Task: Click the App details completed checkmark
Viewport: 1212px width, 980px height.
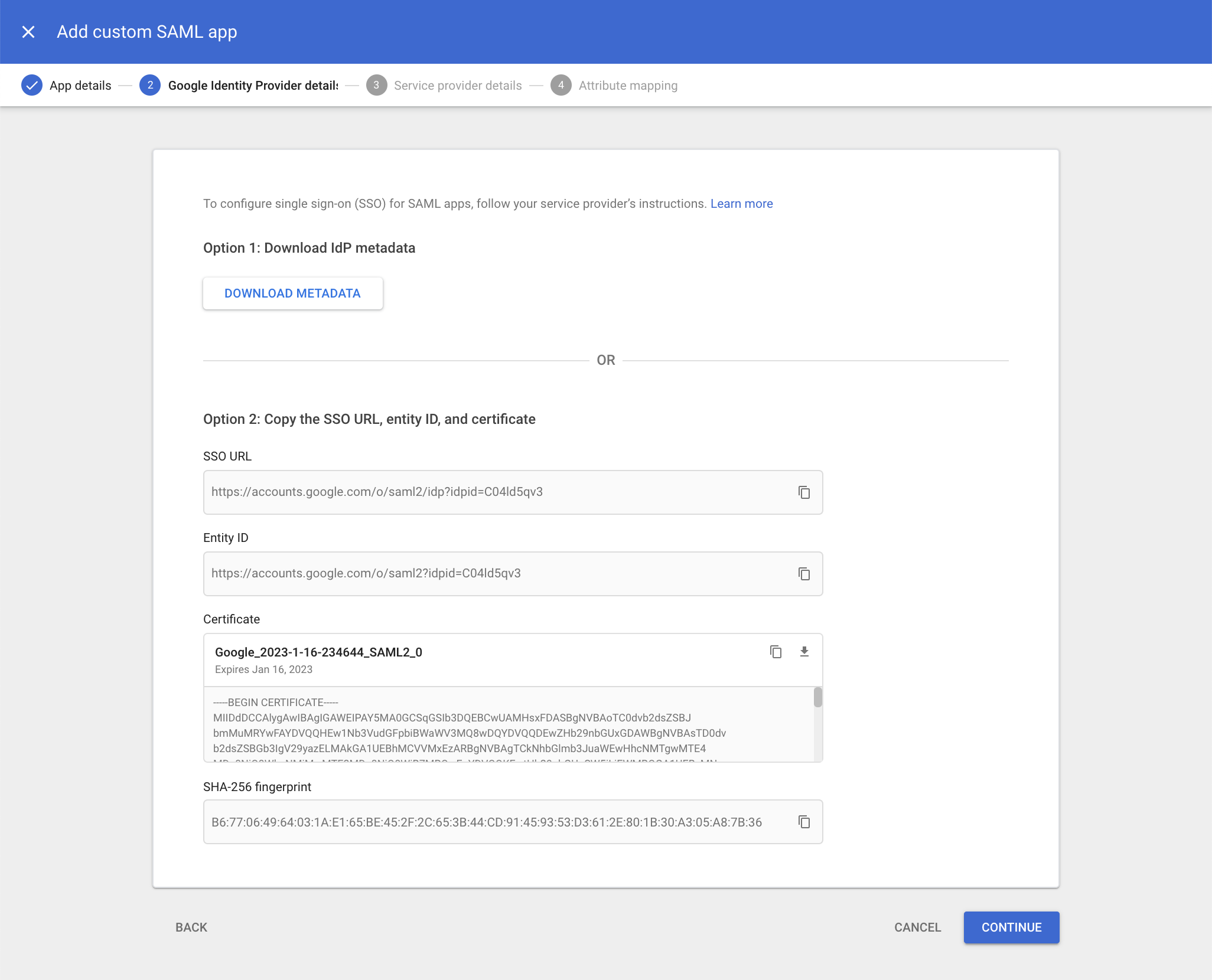Action: [32, 86]
